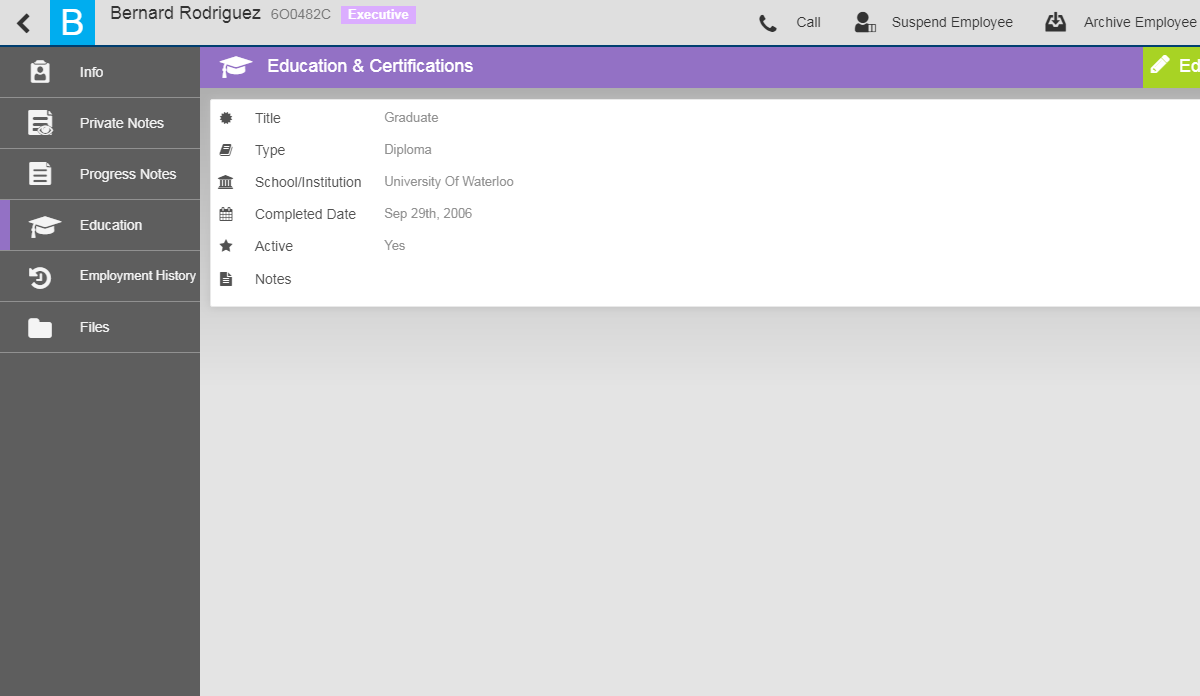Click Sep 29th, 2006 date value
1200x696 pixels.
coord(428,214)
